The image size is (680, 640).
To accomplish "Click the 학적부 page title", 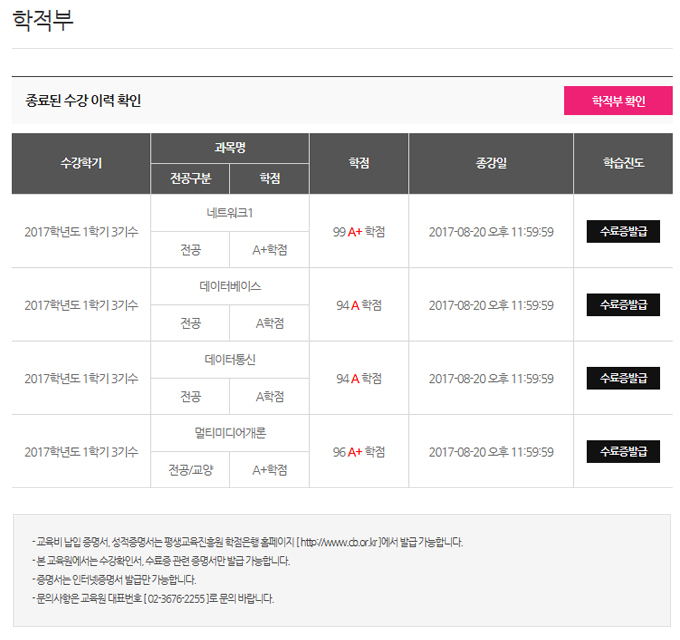I will click(43, 21).
